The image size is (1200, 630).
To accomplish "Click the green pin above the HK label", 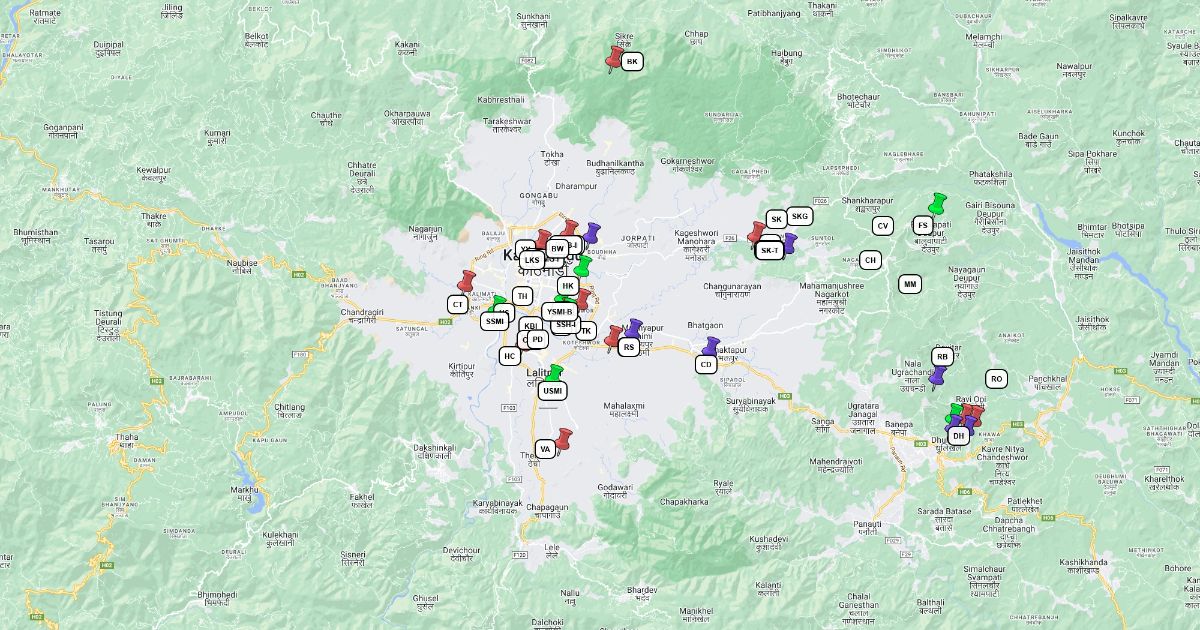I will click(x=581, y=267).
